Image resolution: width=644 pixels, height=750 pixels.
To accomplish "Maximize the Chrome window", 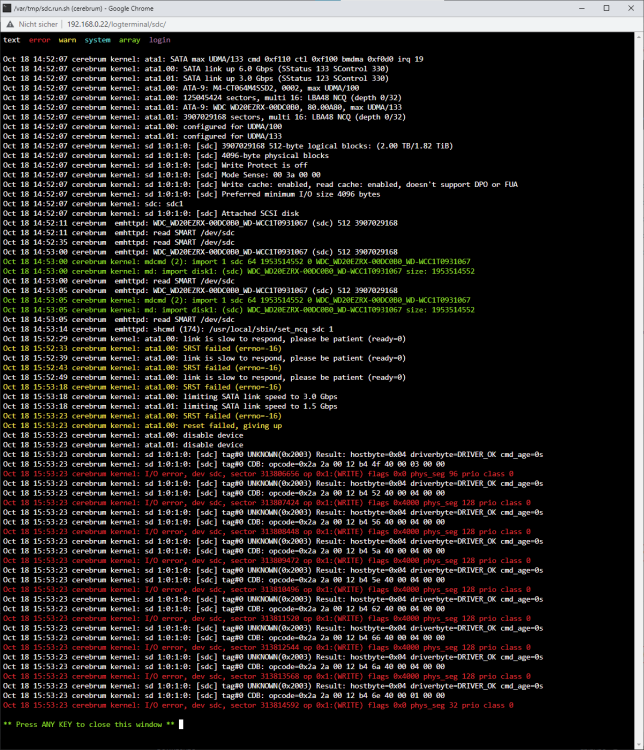I will point(606,8).
